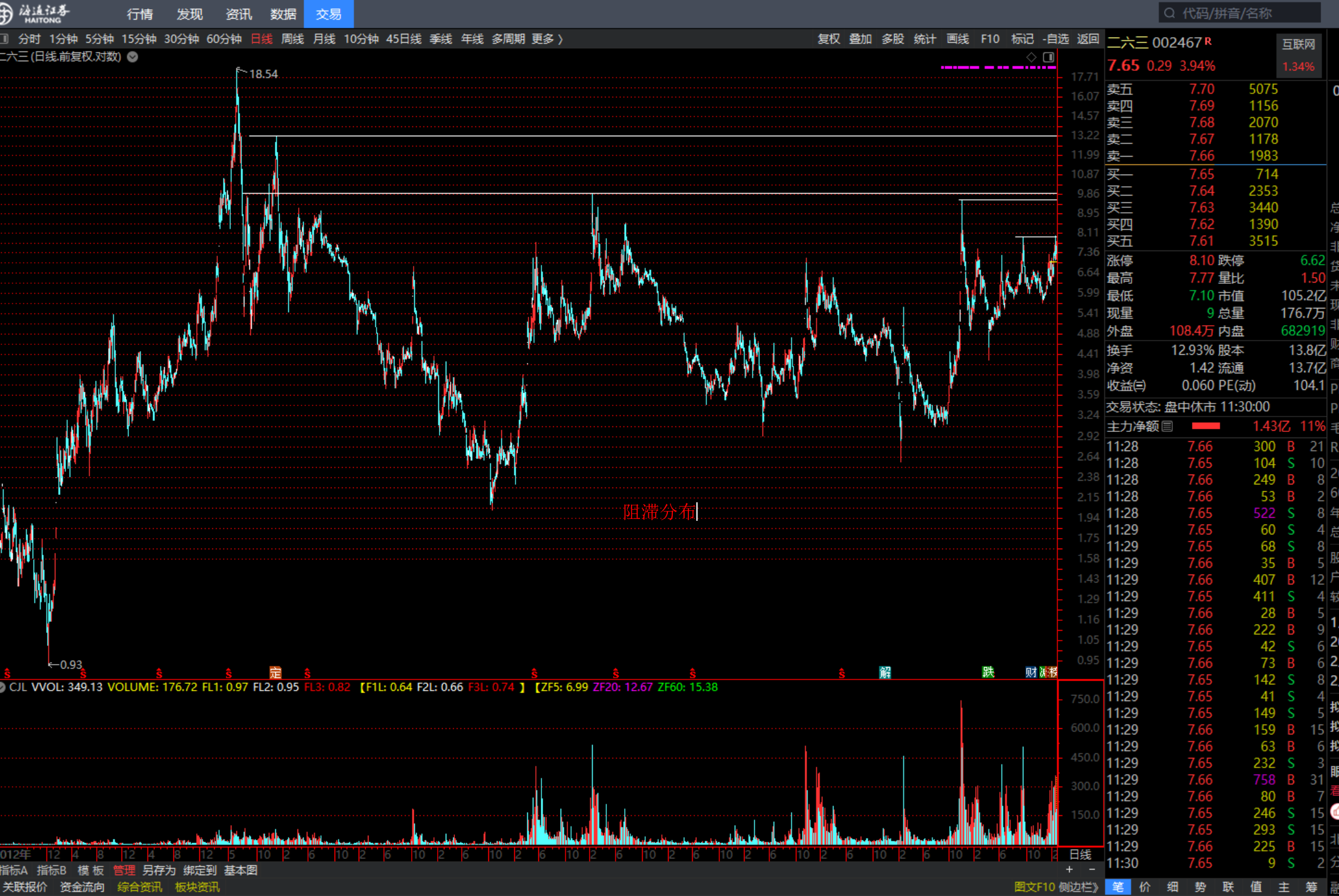Click the search magnifier icon
Image resolution: width=1339 pixels, height=896 pixels.
tap(1169, 13)
